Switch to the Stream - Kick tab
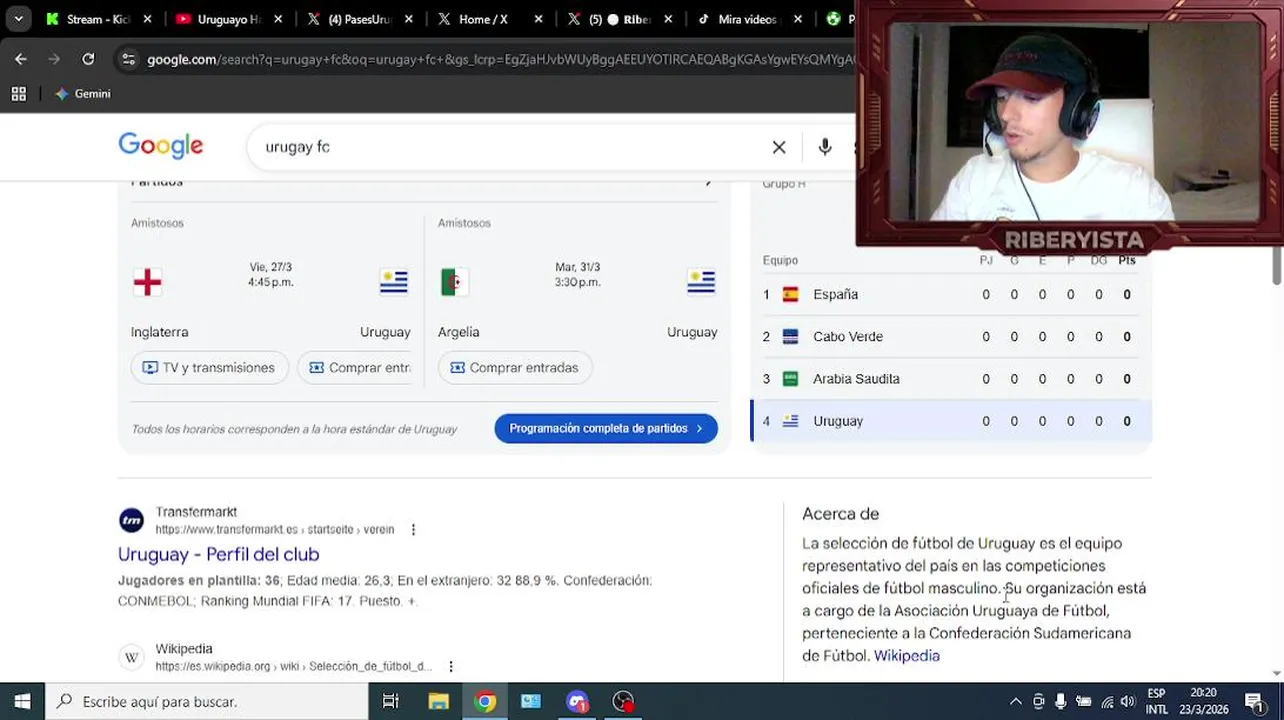 click(x=97, y=19)
